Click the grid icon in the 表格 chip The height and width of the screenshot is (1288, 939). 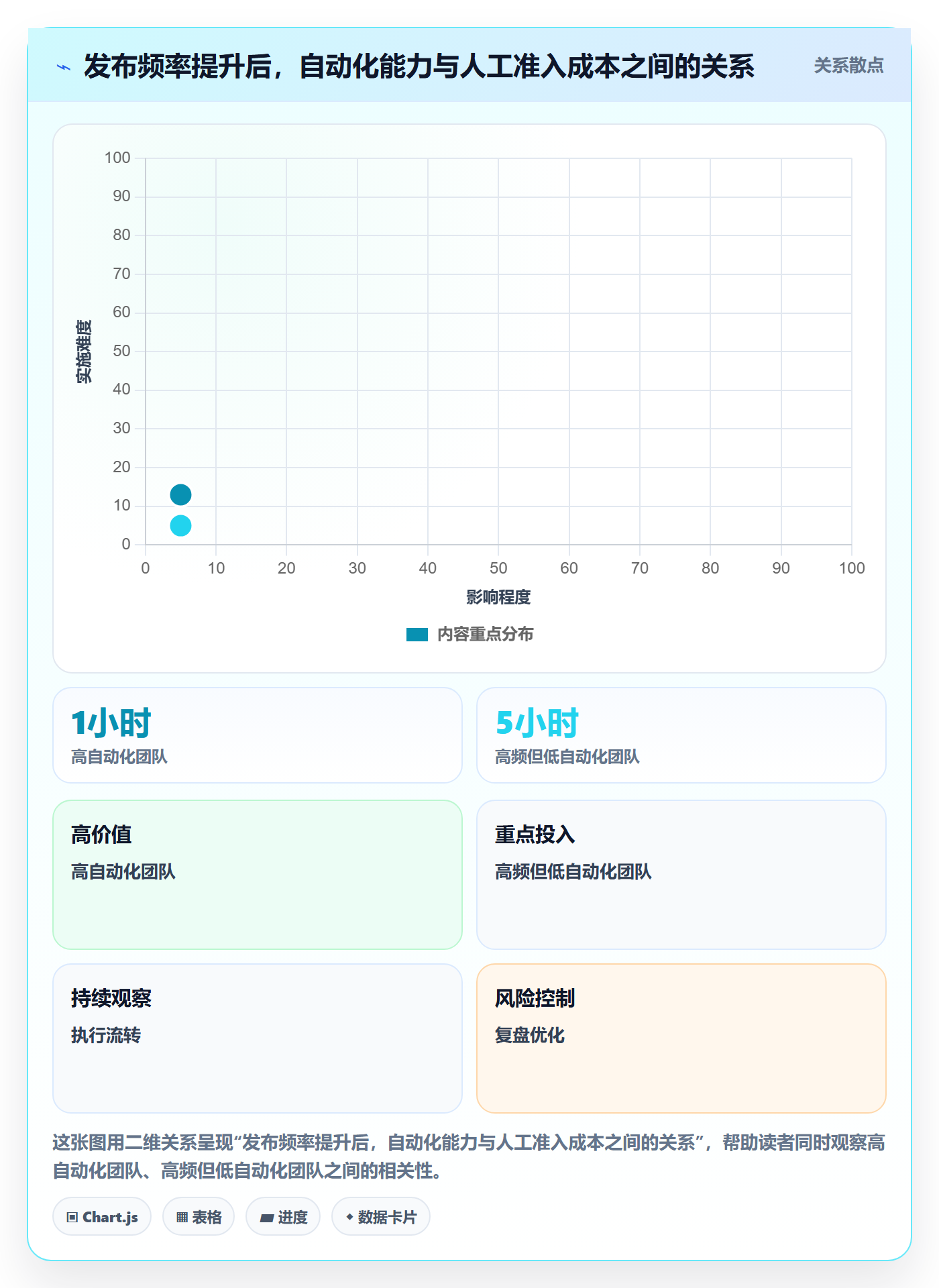(182, 1218)
